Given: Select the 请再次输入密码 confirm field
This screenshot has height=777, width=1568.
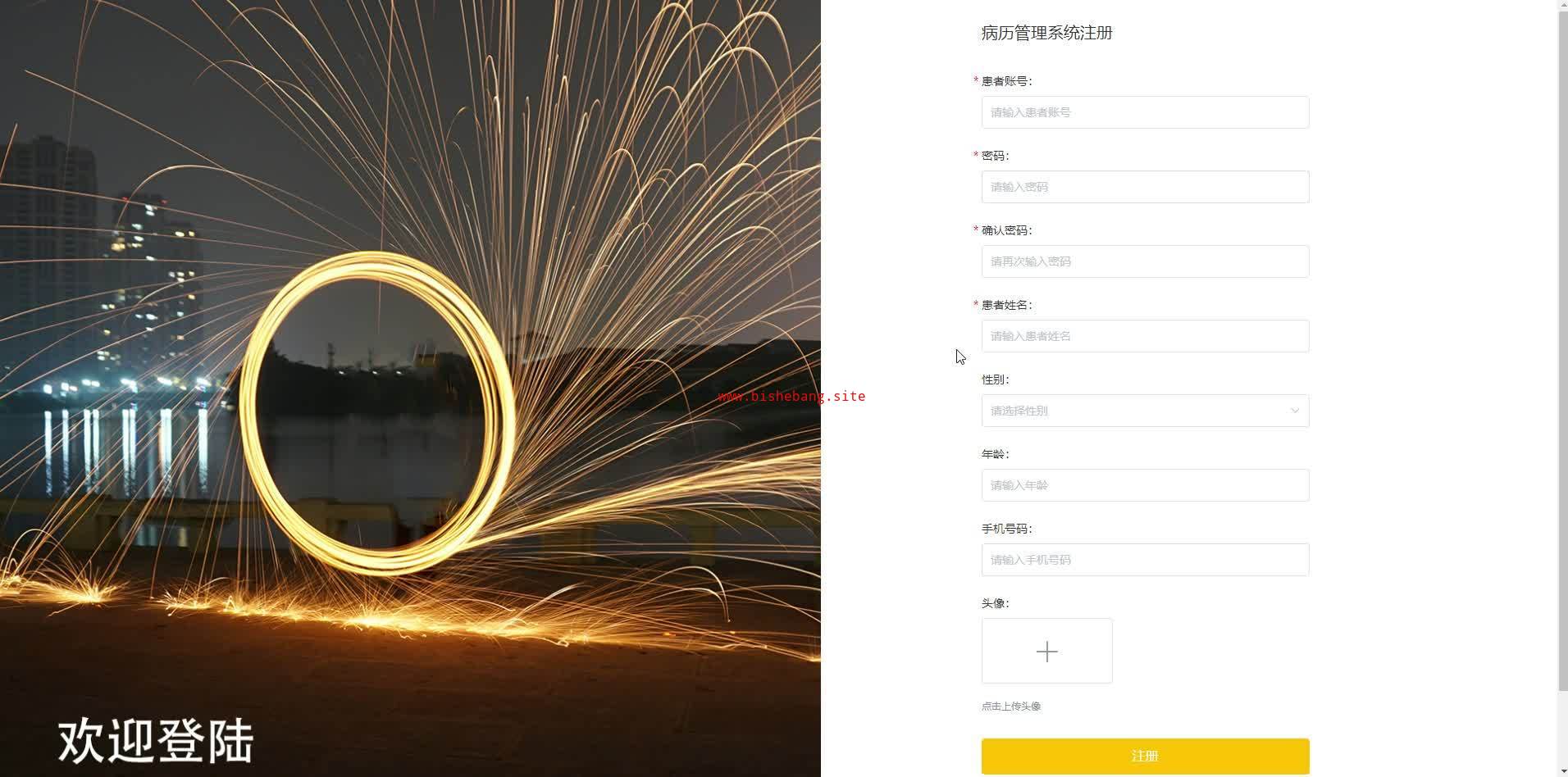Looking at the screenshot, I should pos(1145,261).
